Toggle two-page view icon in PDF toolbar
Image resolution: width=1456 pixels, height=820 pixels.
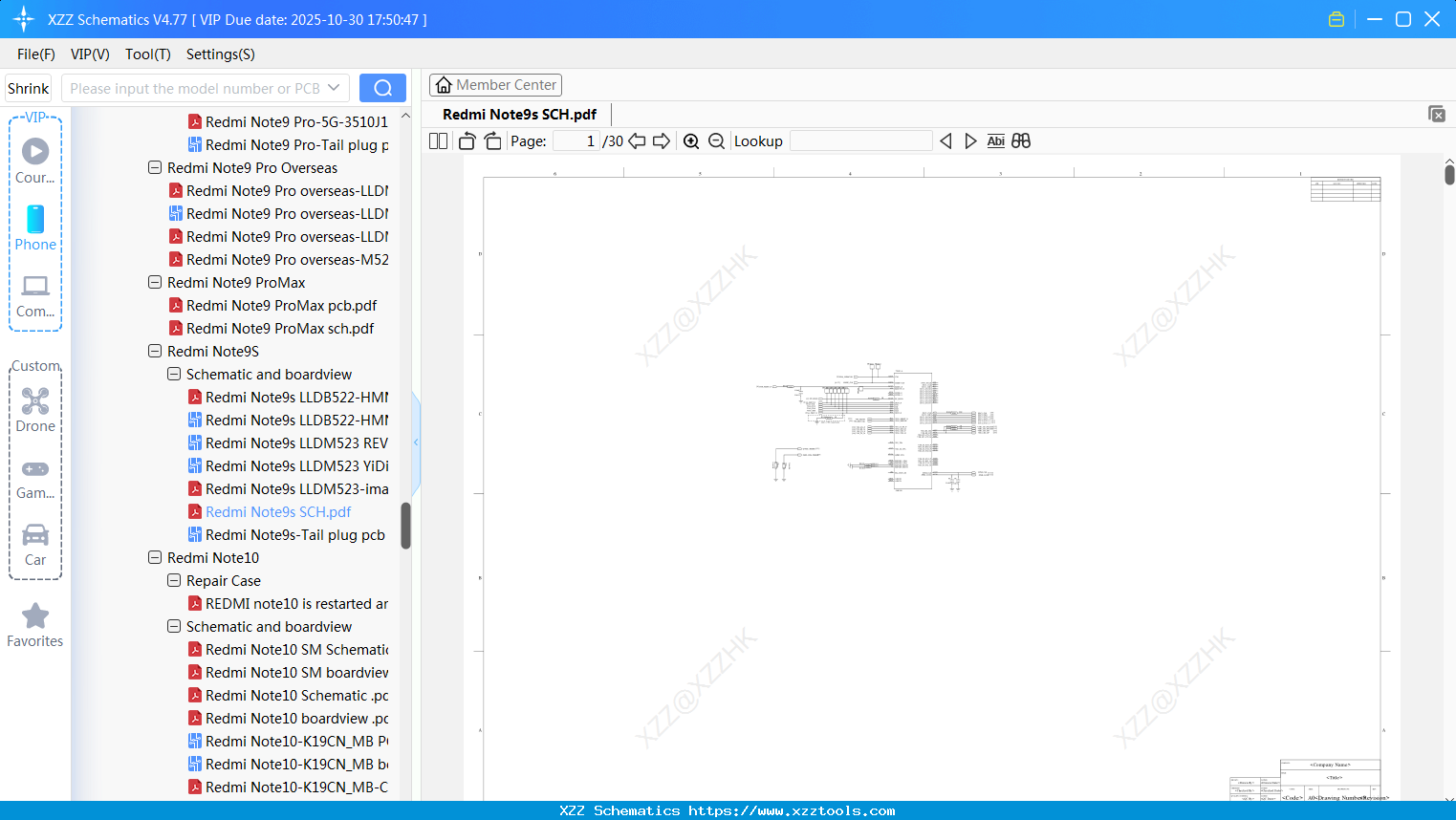point(438,141)
